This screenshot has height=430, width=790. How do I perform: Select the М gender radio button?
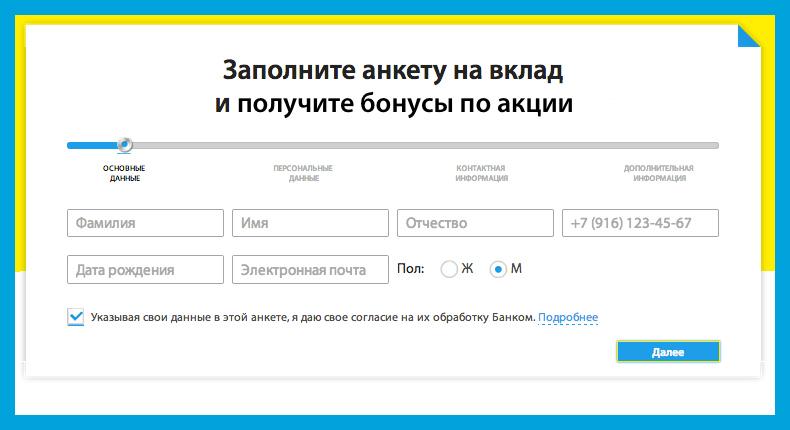point(498,269)
